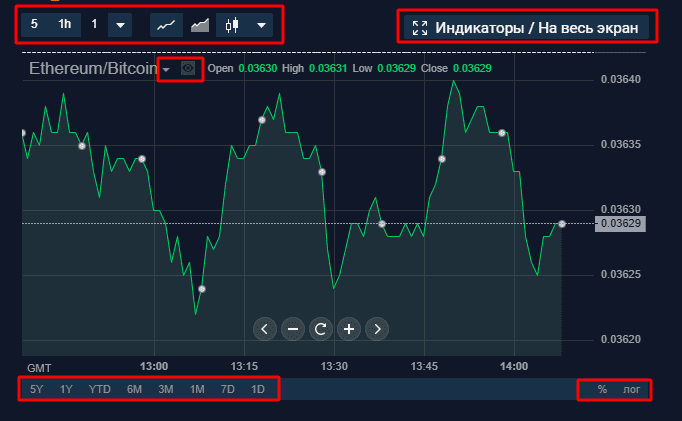Select the 3M range
Screen dimensions: 682x421
click(x=166, y=389)
